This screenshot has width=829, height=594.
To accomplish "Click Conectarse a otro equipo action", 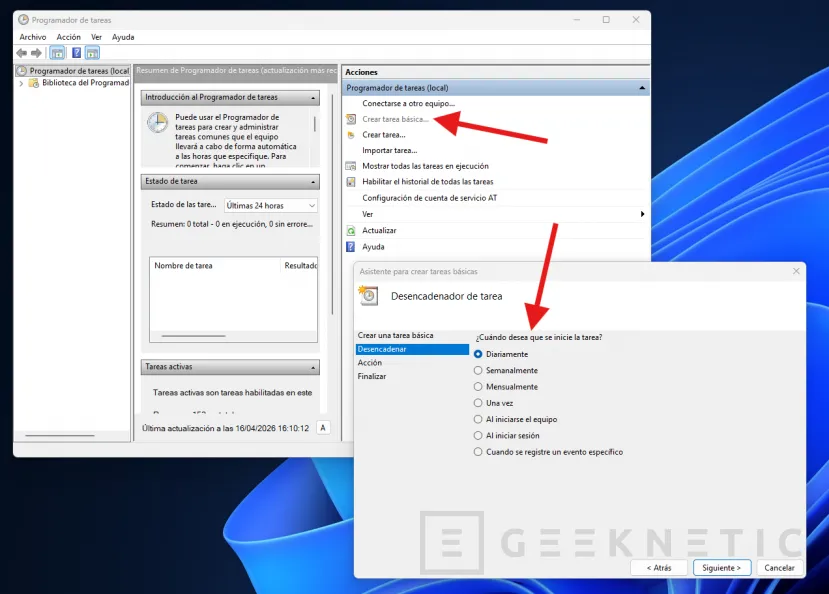I will (408, 104).
